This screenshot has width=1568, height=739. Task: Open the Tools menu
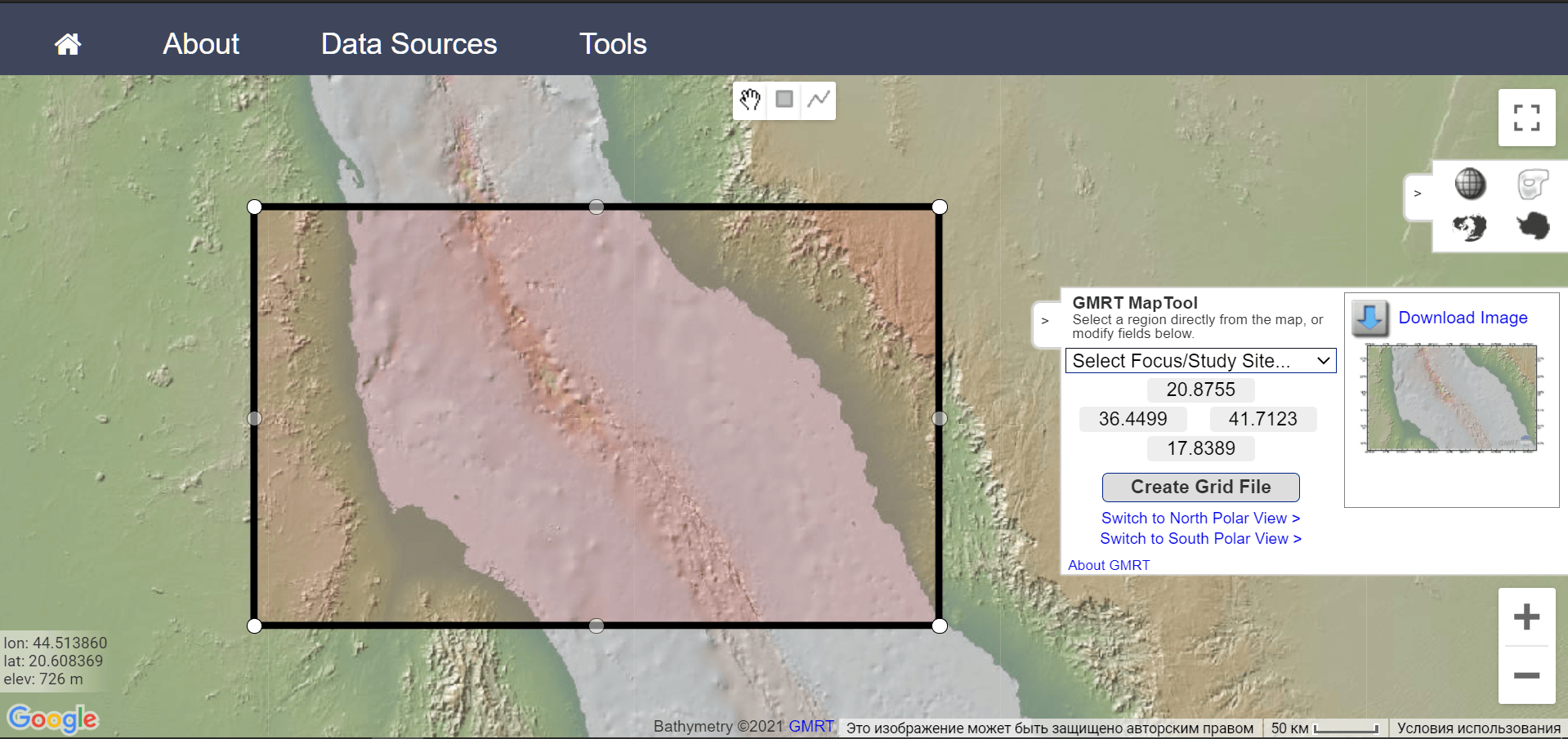click(x=613, y=44)
